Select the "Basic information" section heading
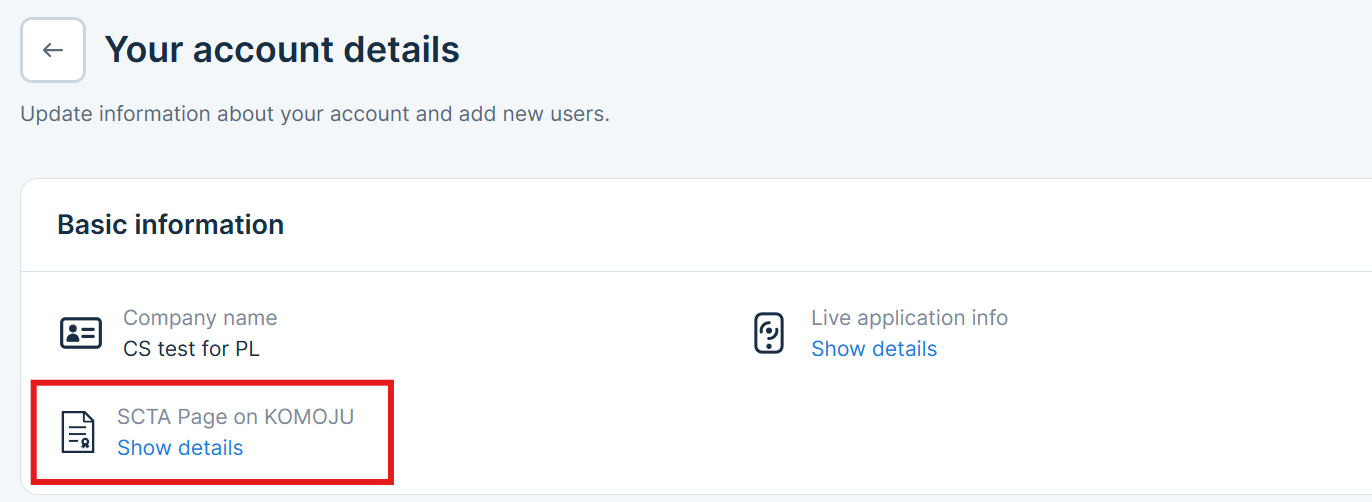Viewport: 1372px width, 502px height. (170, 225)
